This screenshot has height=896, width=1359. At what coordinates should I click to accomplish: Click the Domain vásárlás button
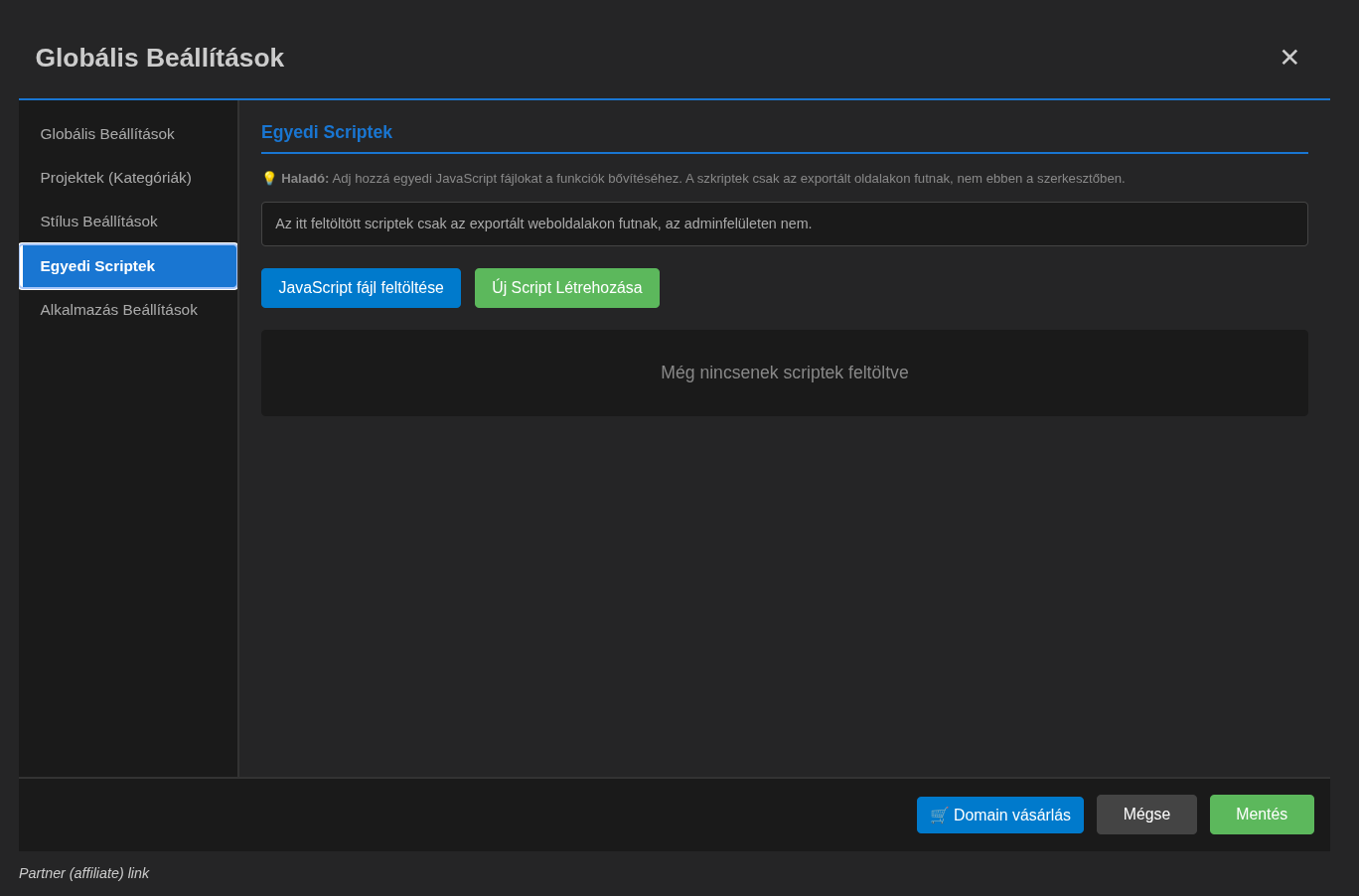(1000, 815)
